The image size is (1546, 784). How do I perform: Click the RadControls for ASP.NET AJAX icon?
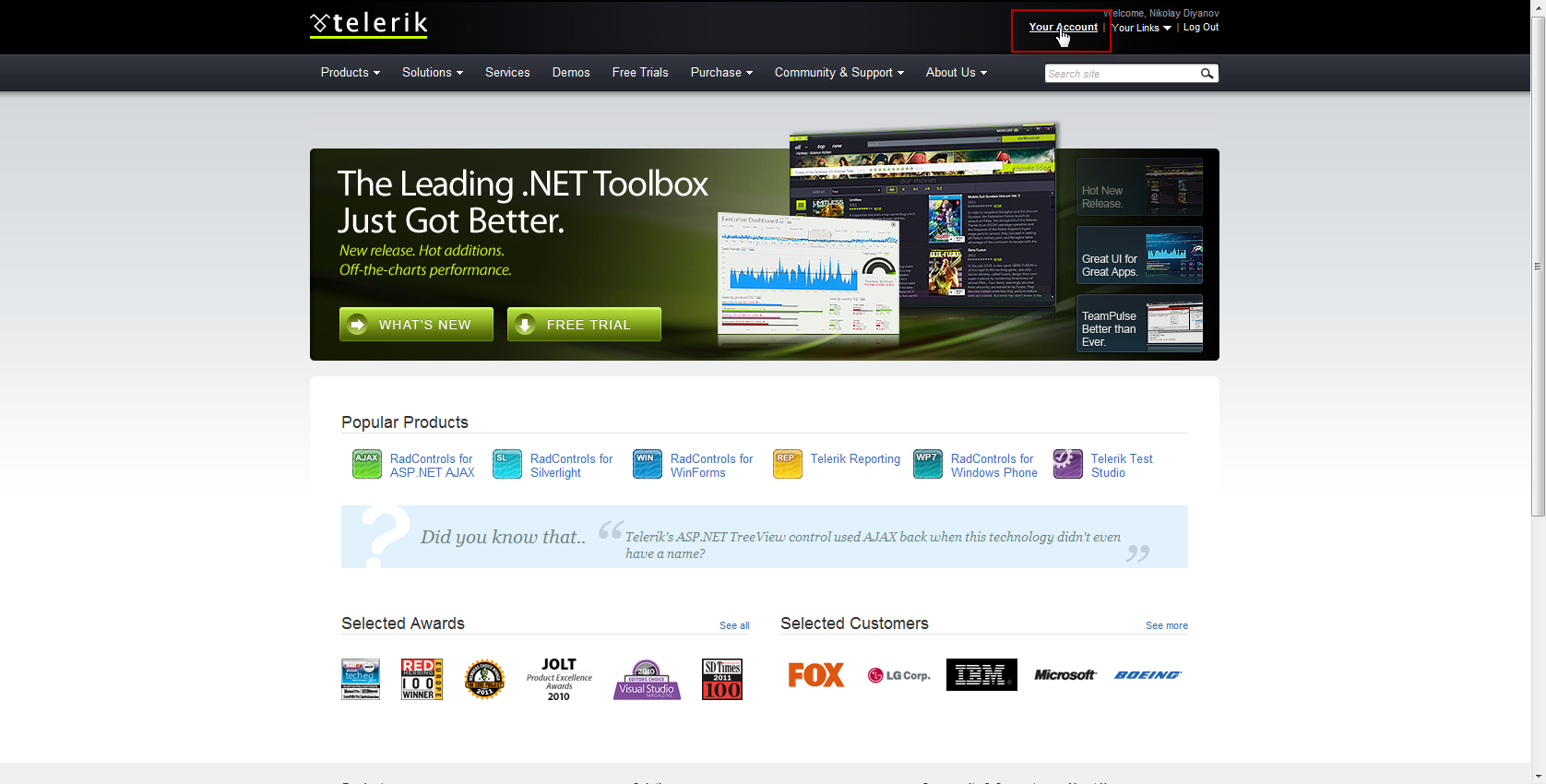(367, 464)
